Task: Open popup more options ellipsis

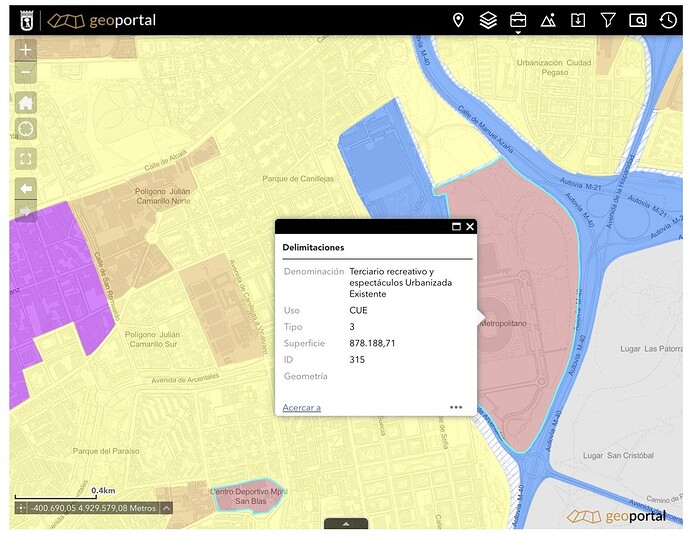Action: [x=456, y=407]
